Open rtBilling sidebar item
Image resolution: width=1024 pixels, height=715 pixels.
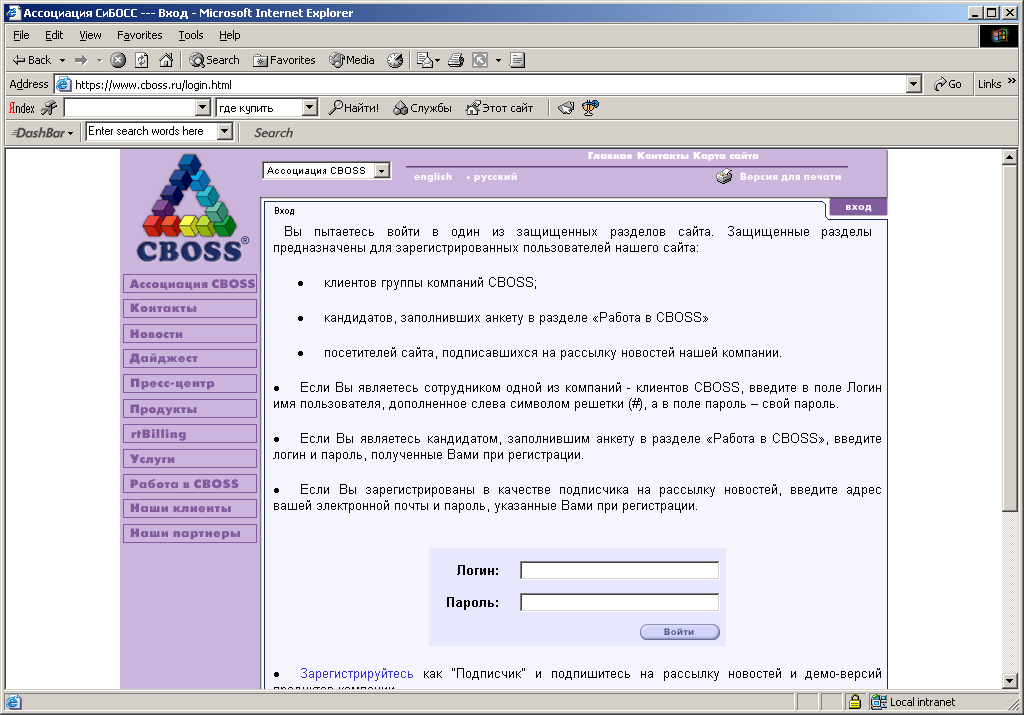(190, 434)
